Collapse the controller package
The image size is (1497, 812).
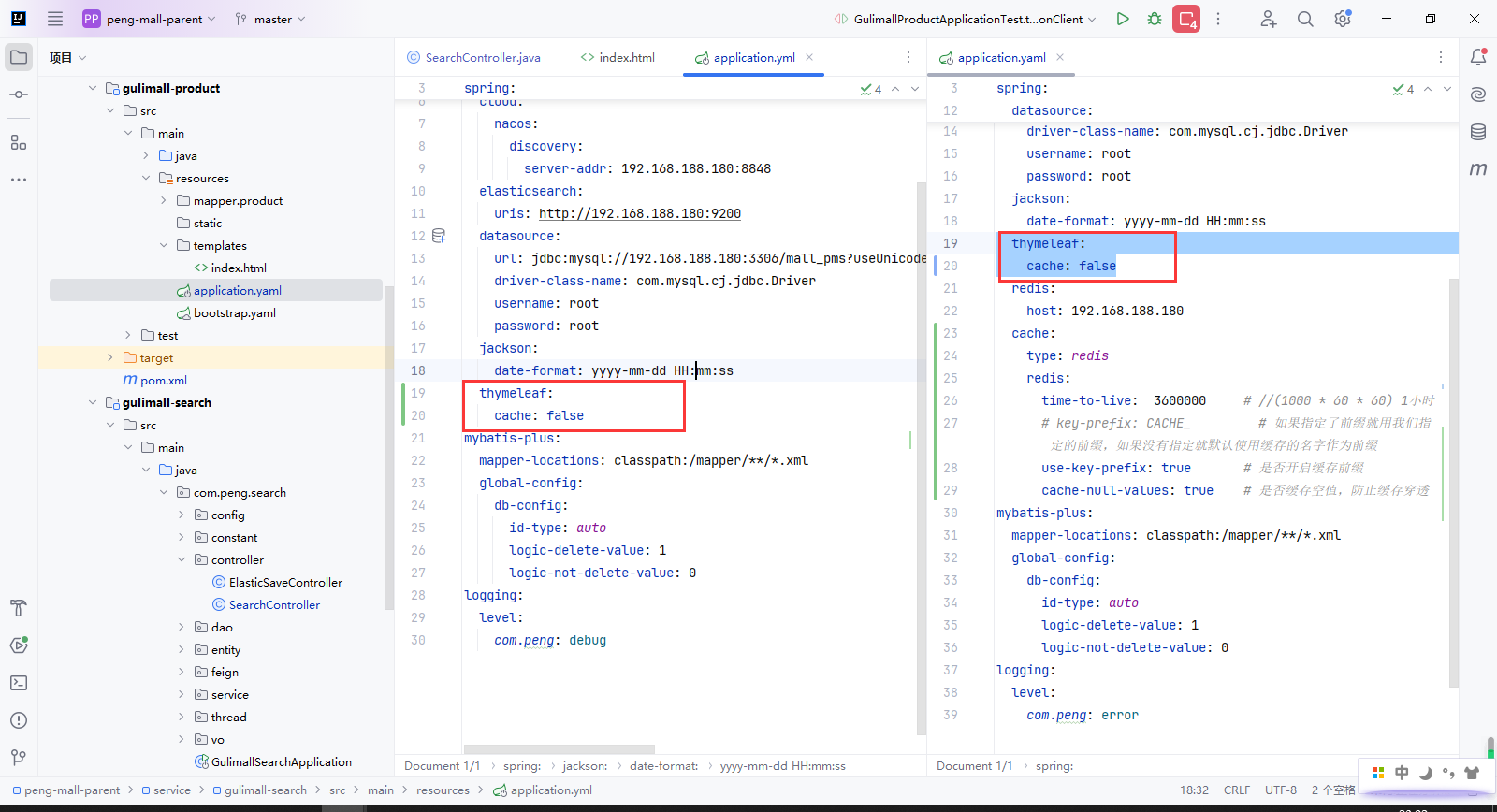(x=182, y=559)
